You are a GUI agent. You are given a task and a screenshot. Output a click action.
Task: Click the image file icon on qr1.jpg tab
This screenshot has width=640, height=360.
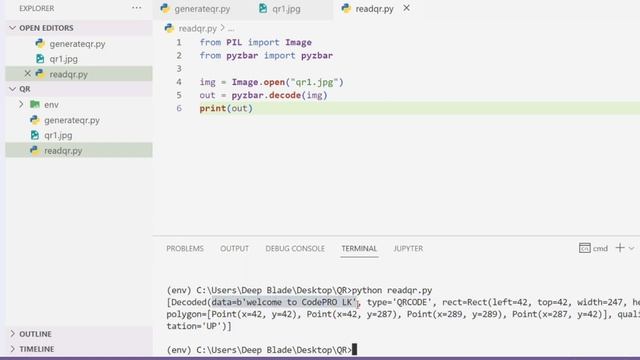[263, 9]
